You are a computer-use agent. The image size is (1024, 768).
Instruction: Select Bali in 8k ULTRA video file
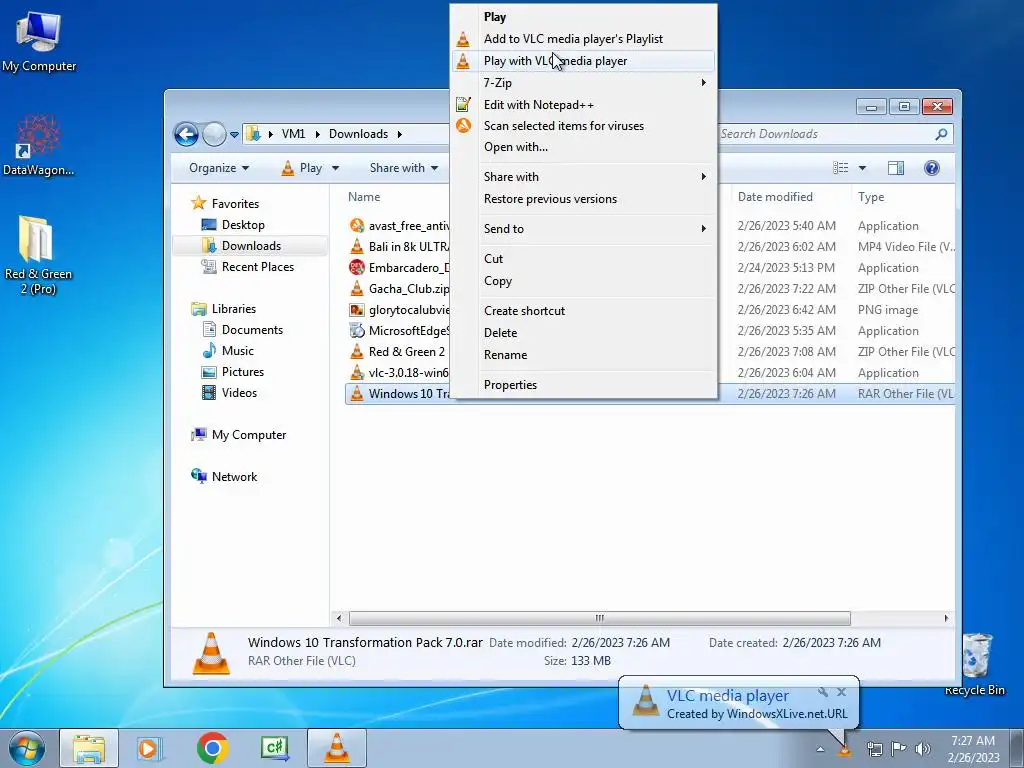pyautogui.click(x=399, y=247)
